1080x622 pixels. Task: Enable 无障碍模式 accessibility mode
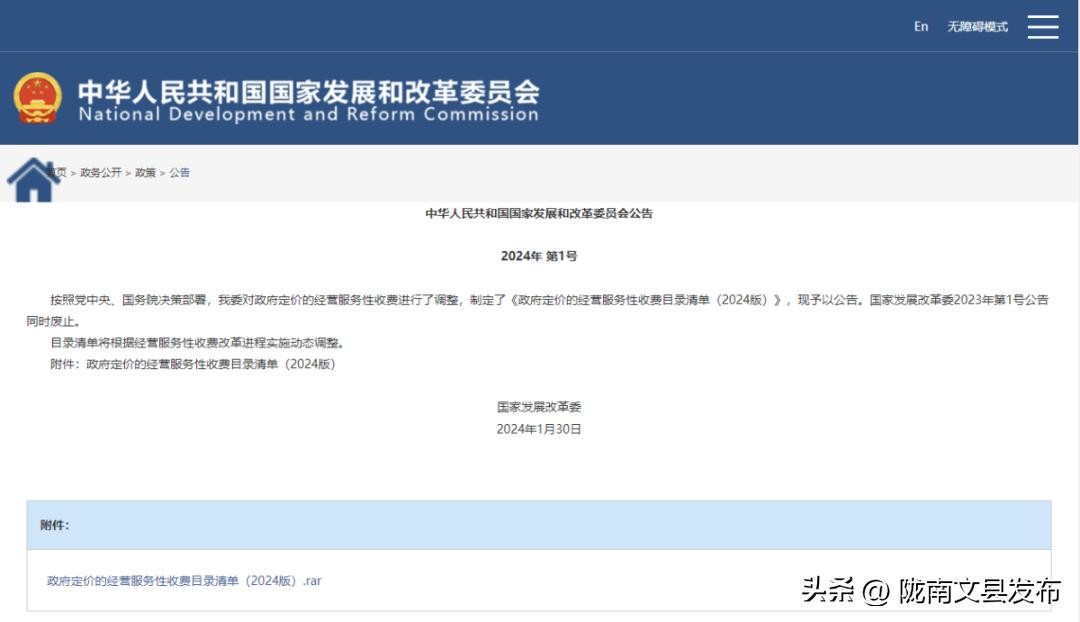(x=977, y=27)
